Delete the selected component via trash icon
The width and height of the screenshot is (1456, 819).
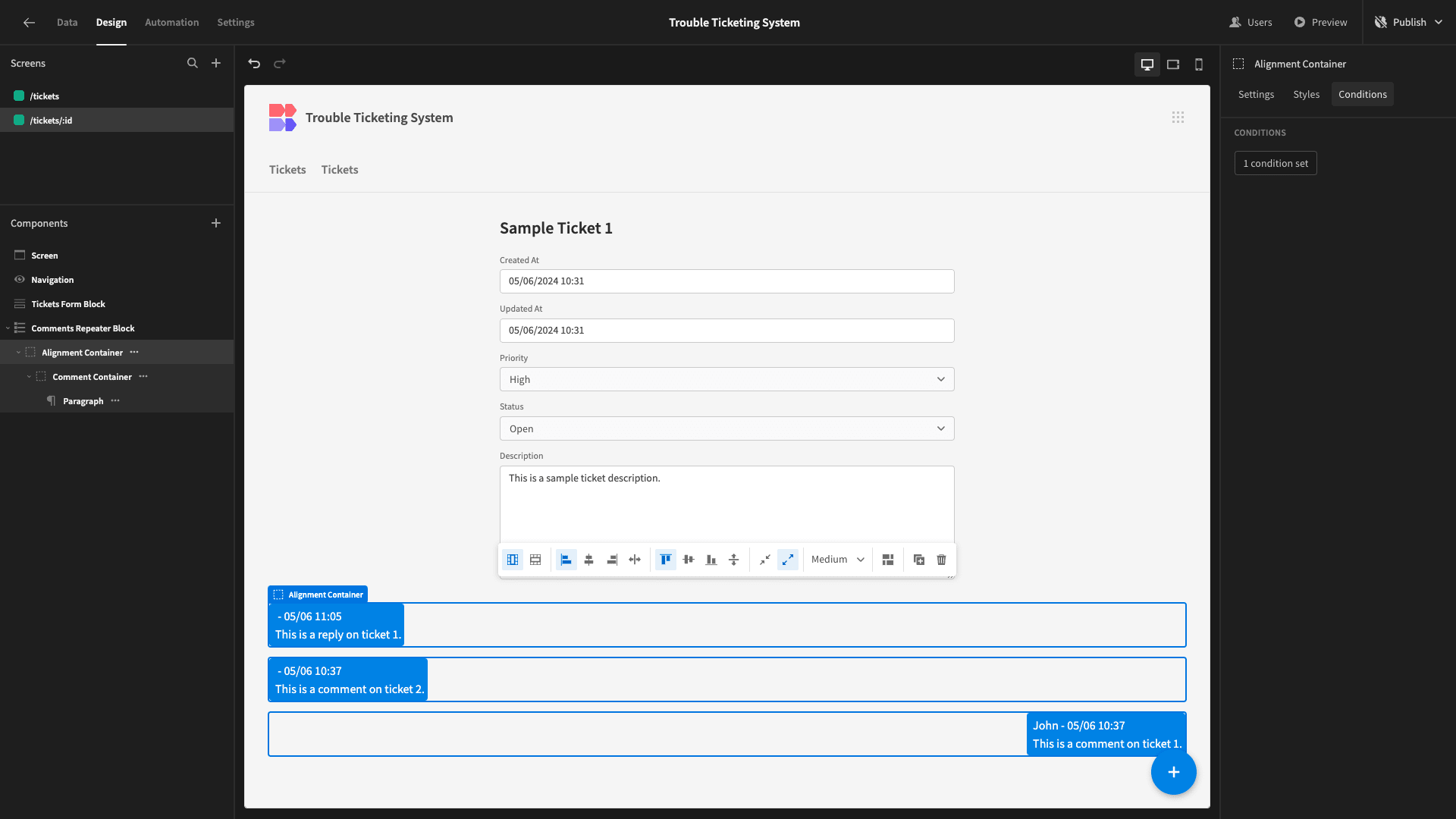942,560
